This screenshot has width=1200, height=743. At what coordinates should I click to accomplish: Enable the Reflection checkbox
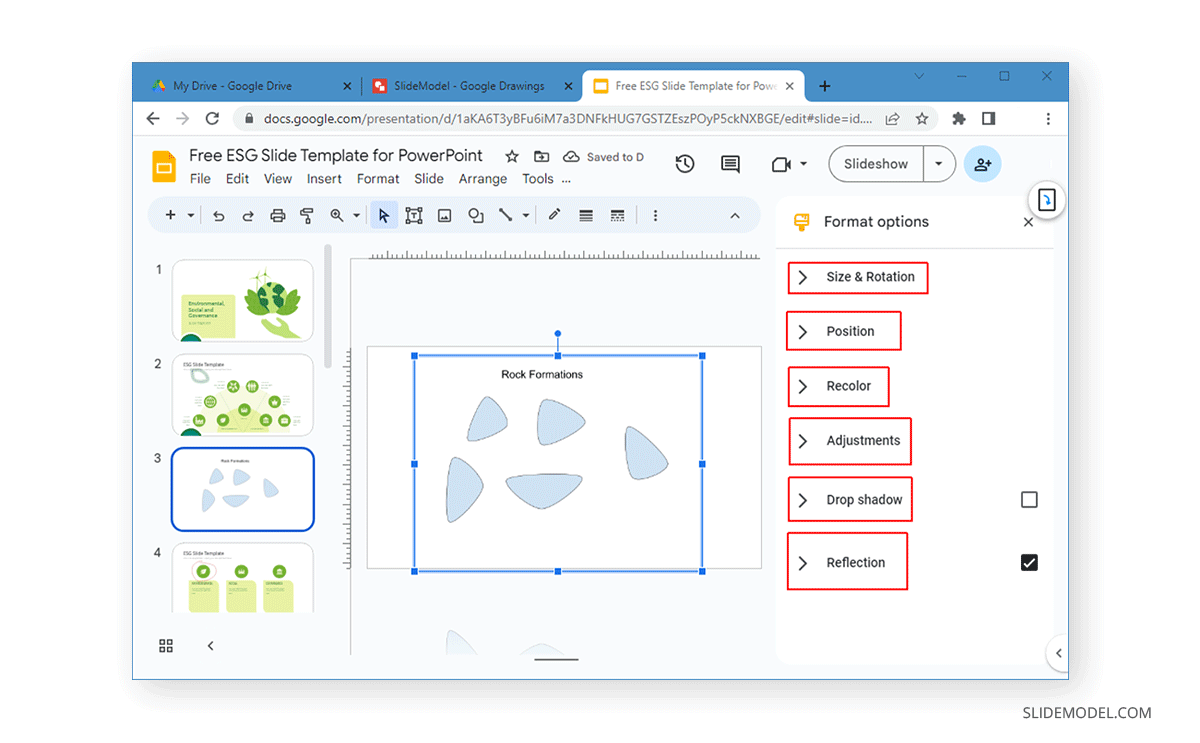(1029, 562)
